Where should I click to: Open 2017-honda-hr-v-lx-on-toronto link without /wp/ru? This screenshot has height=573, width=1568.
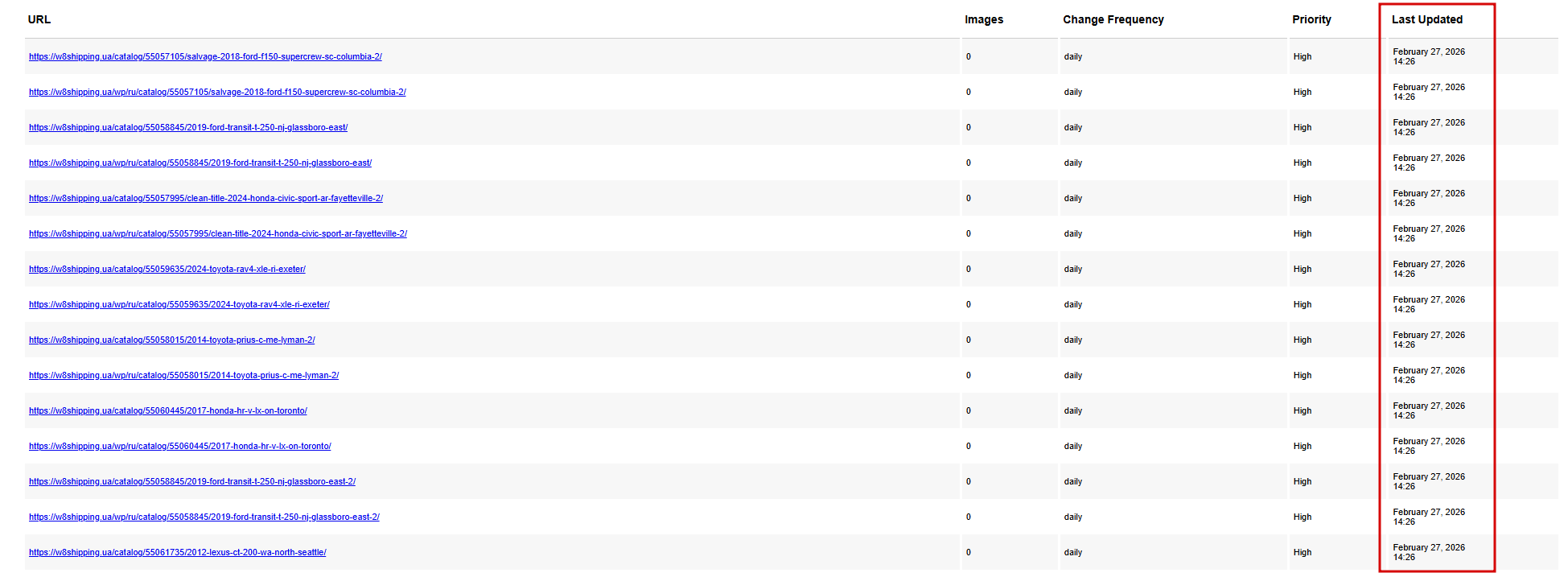168,410
